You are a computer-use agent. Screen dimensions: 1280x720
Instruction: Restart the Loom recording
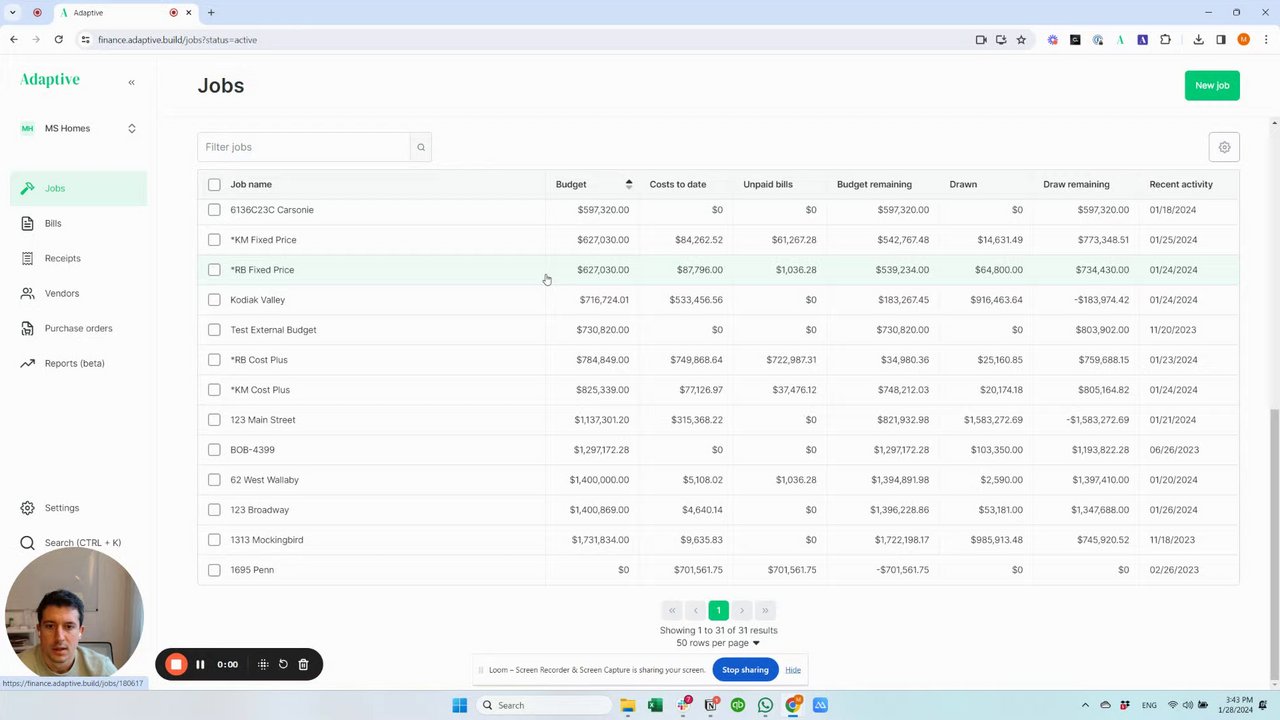tap(283, 664)
